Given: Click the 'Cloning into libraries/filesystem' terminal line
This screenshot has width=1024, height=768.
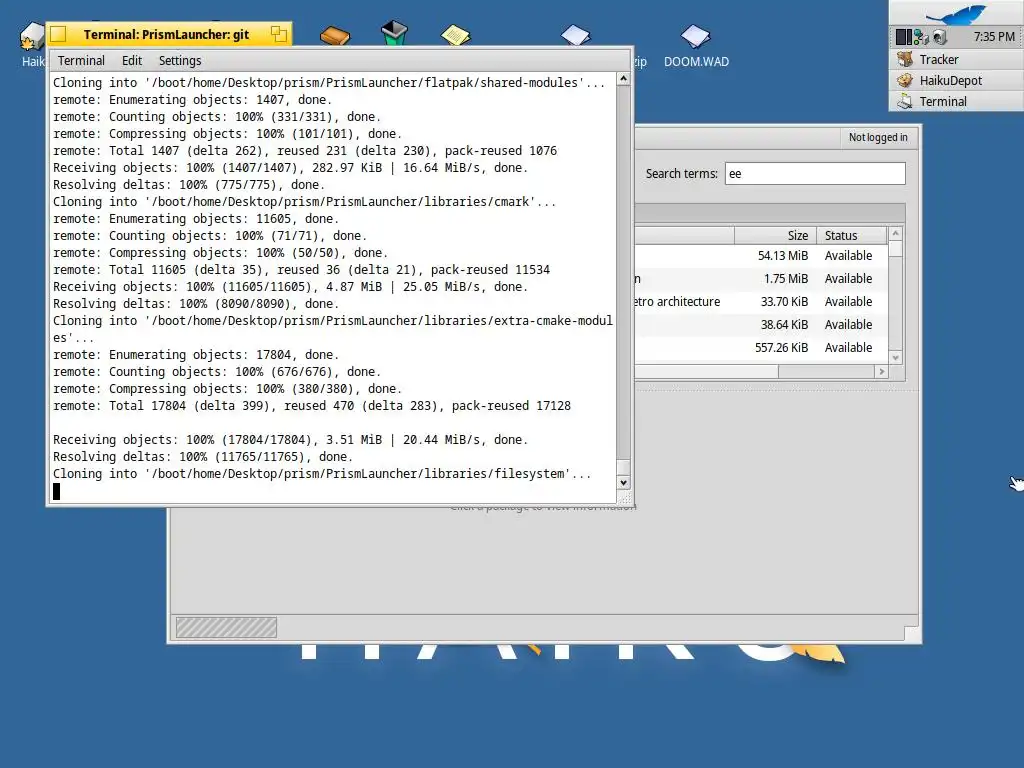Looking at the screenshot, I should 322,473.
